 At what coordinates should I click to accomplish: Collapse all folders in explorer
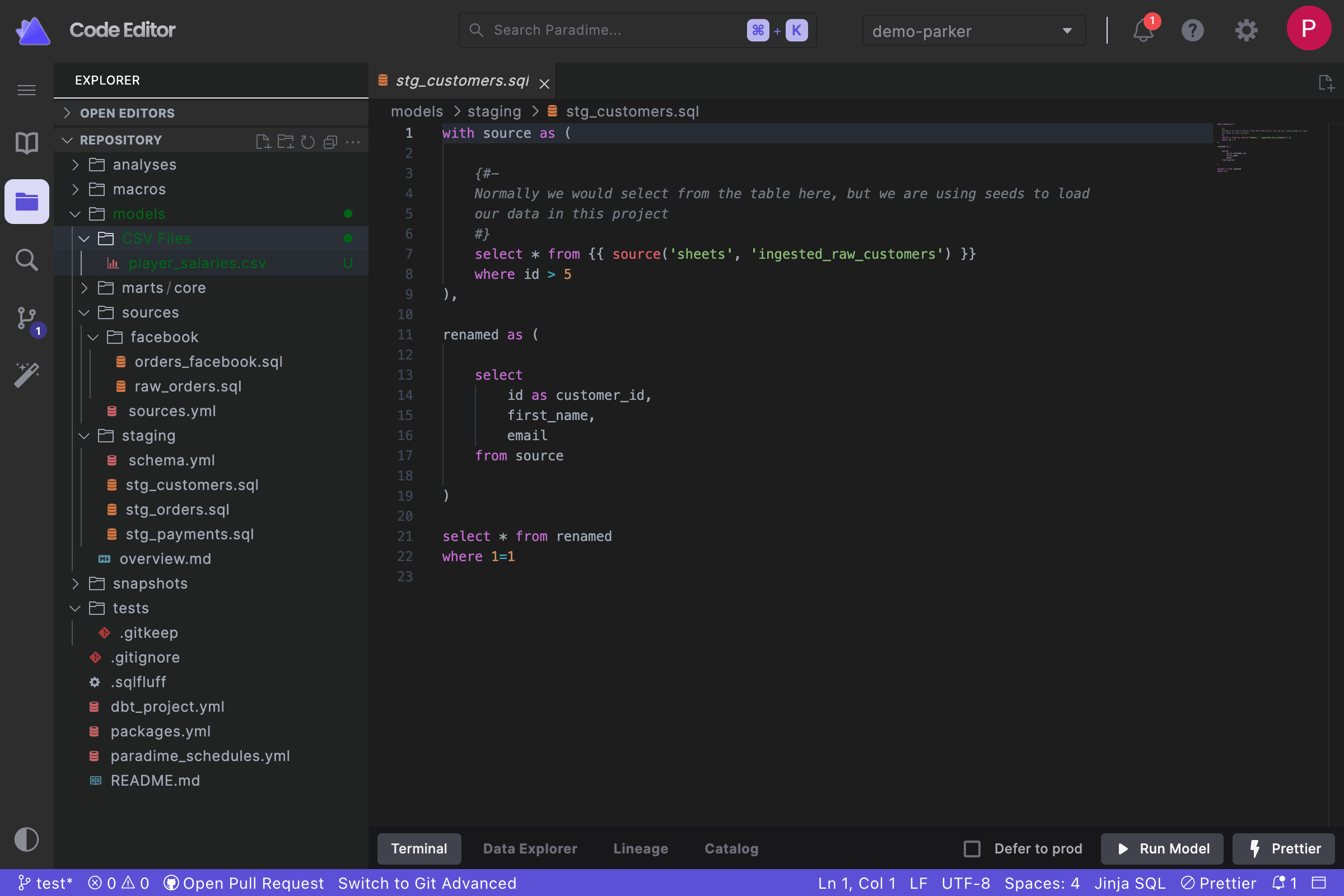pos(330,141)
